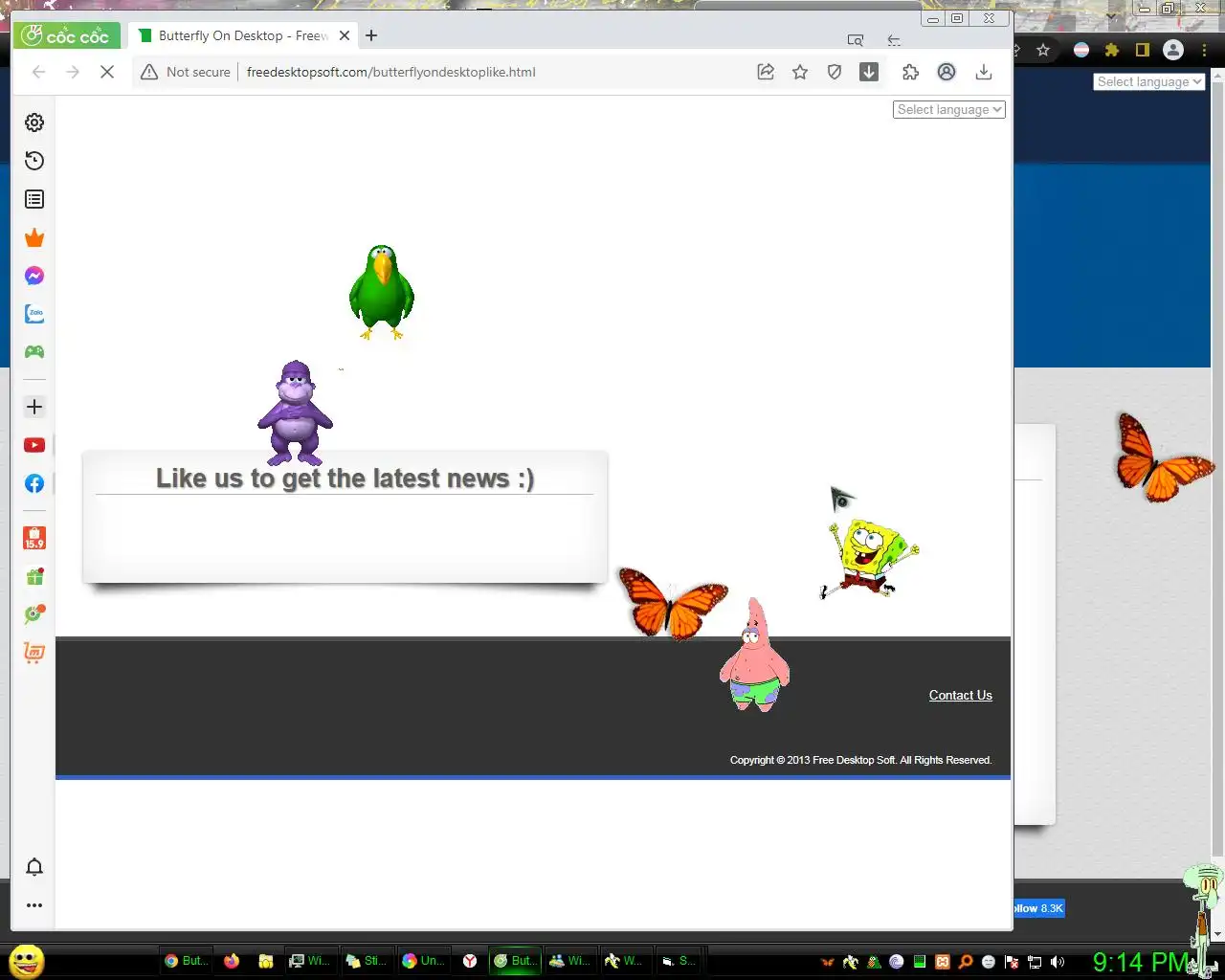This screenshot has width=1225, height=980.
Task: Click the dark media download arrow button
Action: coord(869,72)
